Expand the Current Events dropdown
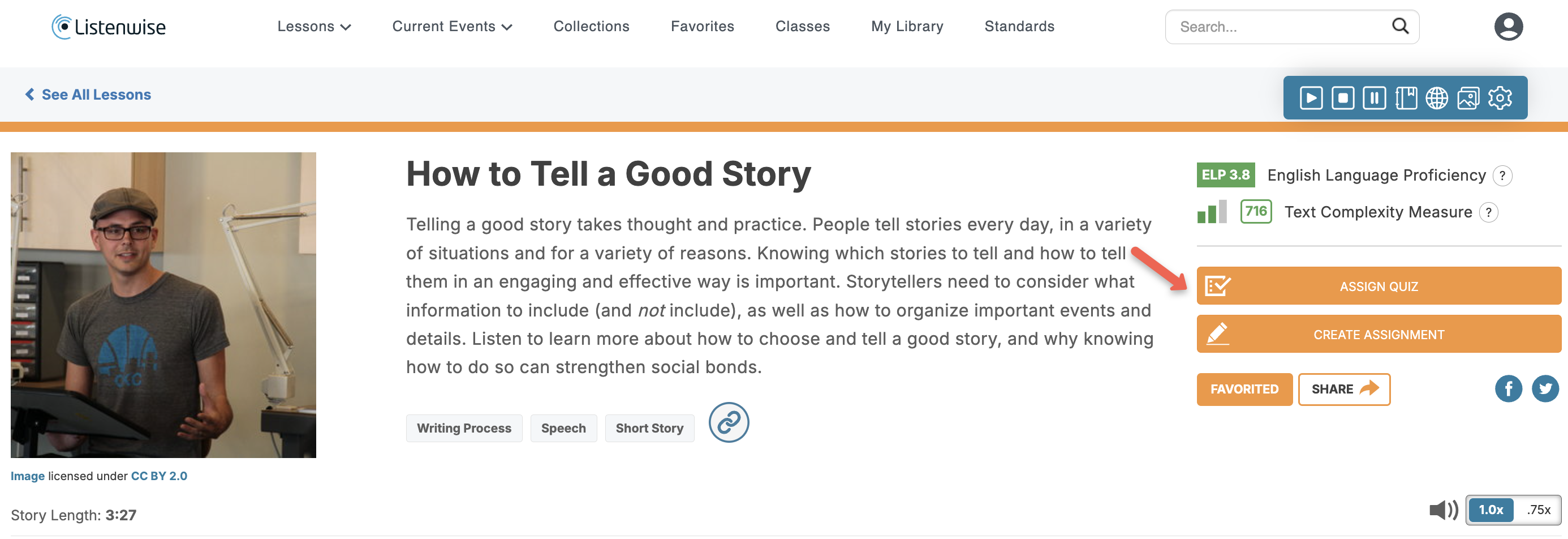This screenshot has height=539, width=1568. [451, 27]
